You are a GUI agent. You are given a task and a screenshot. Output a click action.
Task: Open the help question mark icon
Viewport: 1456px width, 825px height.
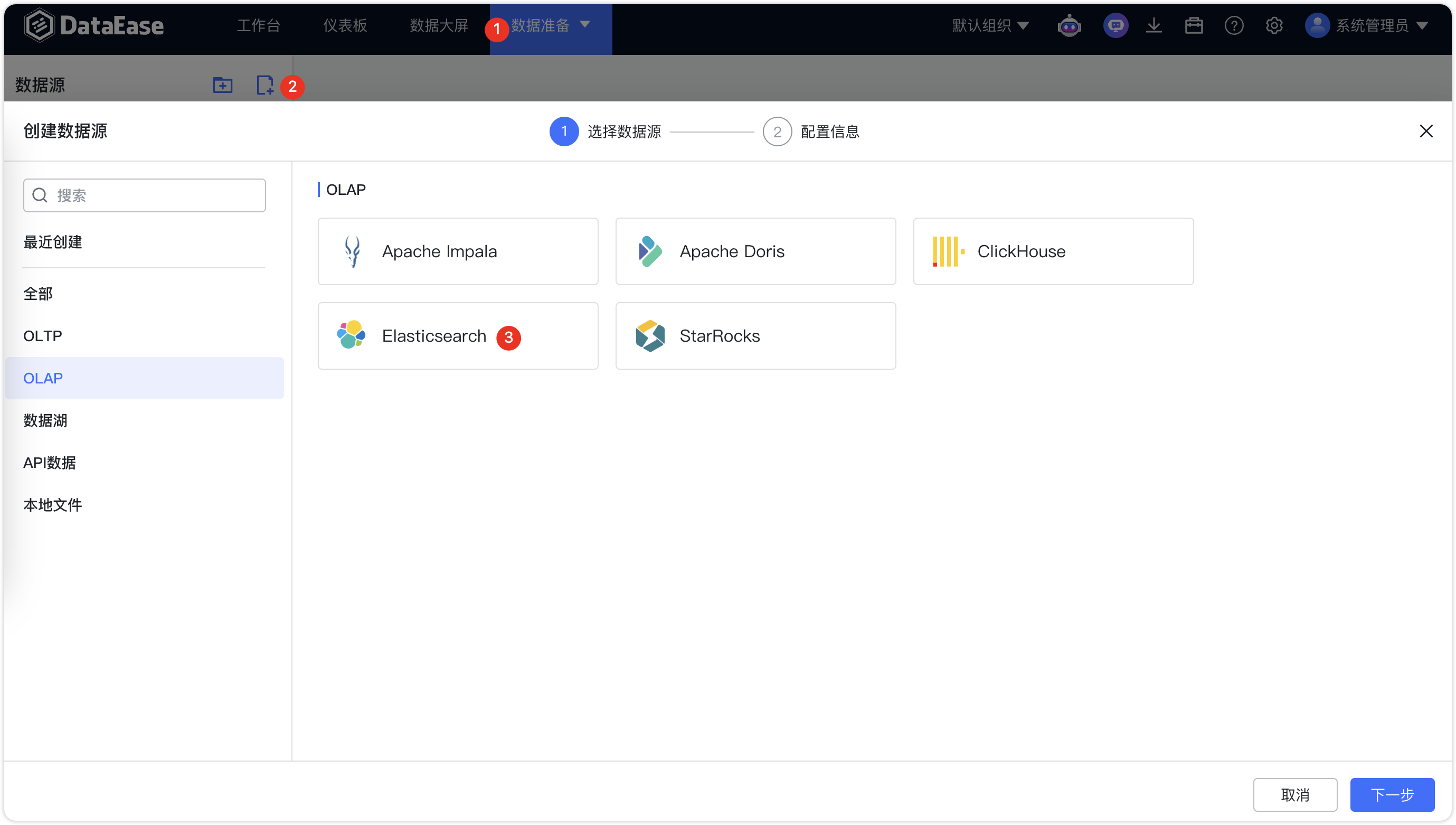coord(1234,25)
